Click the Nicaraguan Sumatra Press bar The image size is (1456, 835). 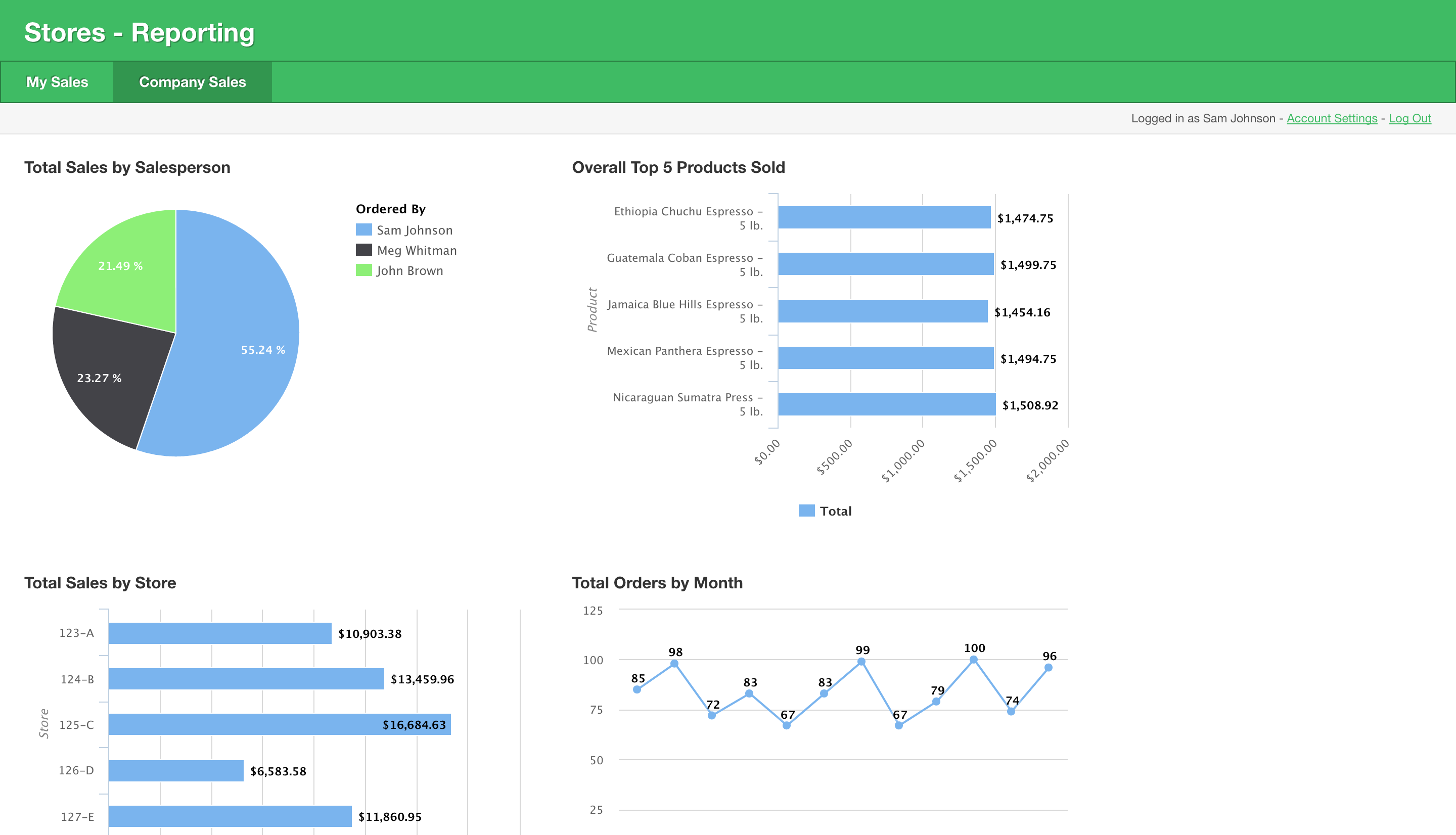(886, 404)
